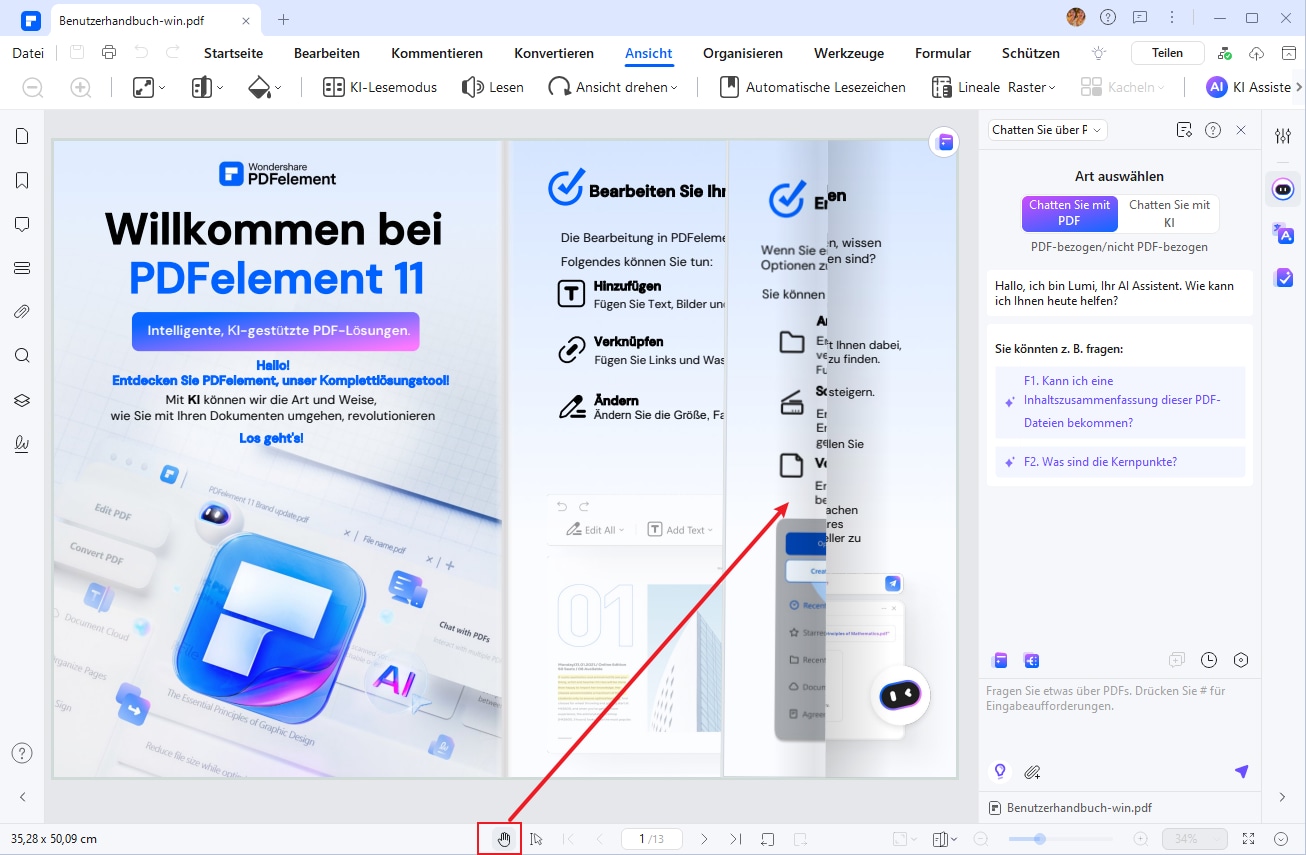Open the Organisieren tab
The image size is (1306, 855).
point(743,53)
